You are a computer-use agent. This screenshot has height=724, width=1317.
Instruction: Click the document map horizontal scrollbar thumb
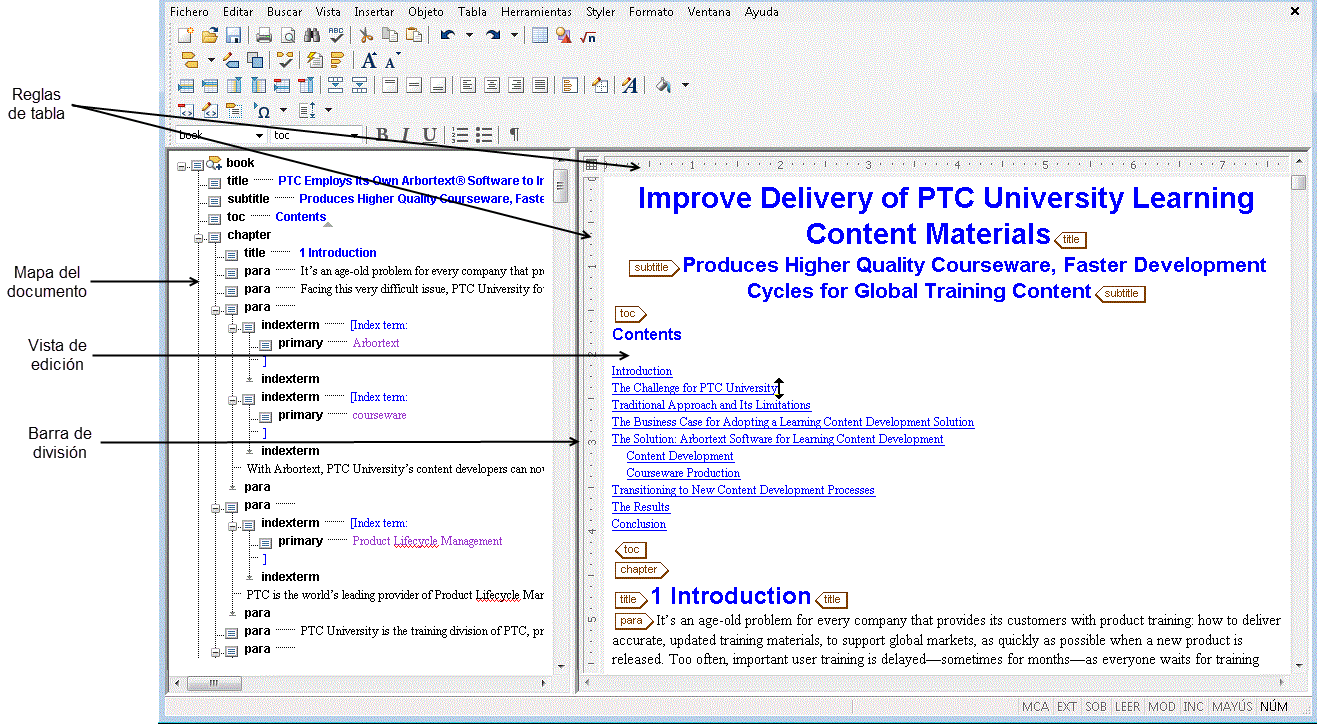(212, 682)
